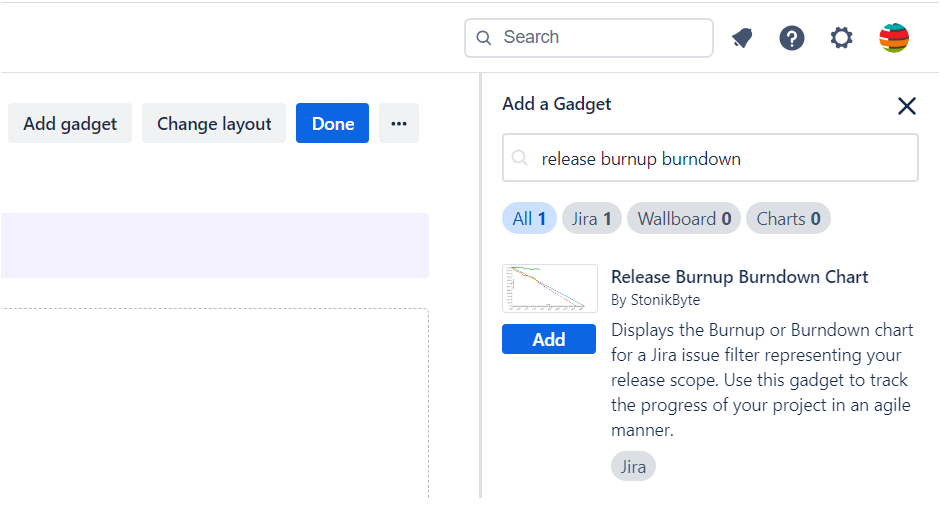Select the Charts 0 filter tab
945x519 pixels.
pos(788,218)
